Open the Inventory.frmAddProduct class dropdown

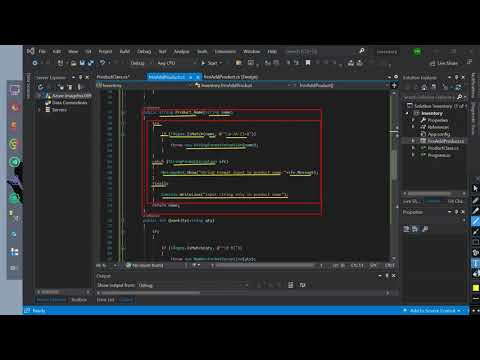click(243, 86)
